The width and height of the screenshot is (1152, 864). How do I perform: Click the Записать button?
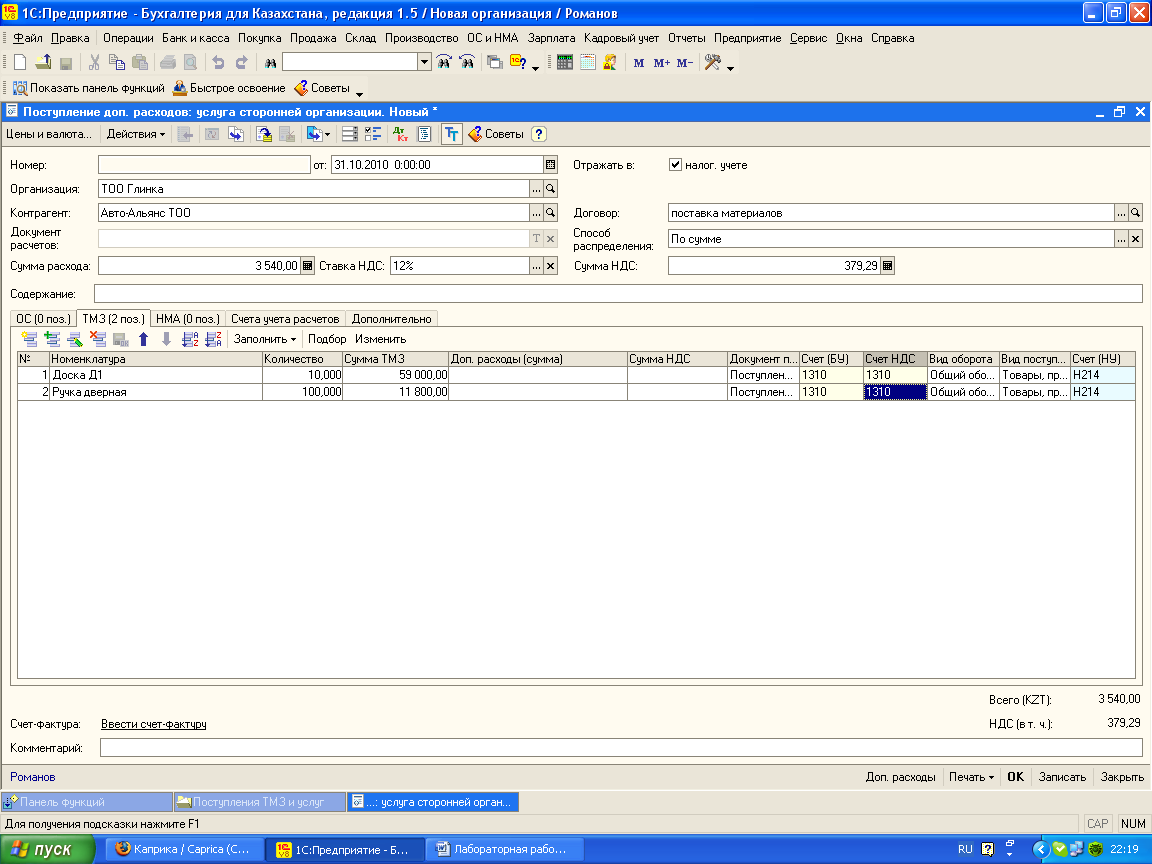[x=1062, y=777]
